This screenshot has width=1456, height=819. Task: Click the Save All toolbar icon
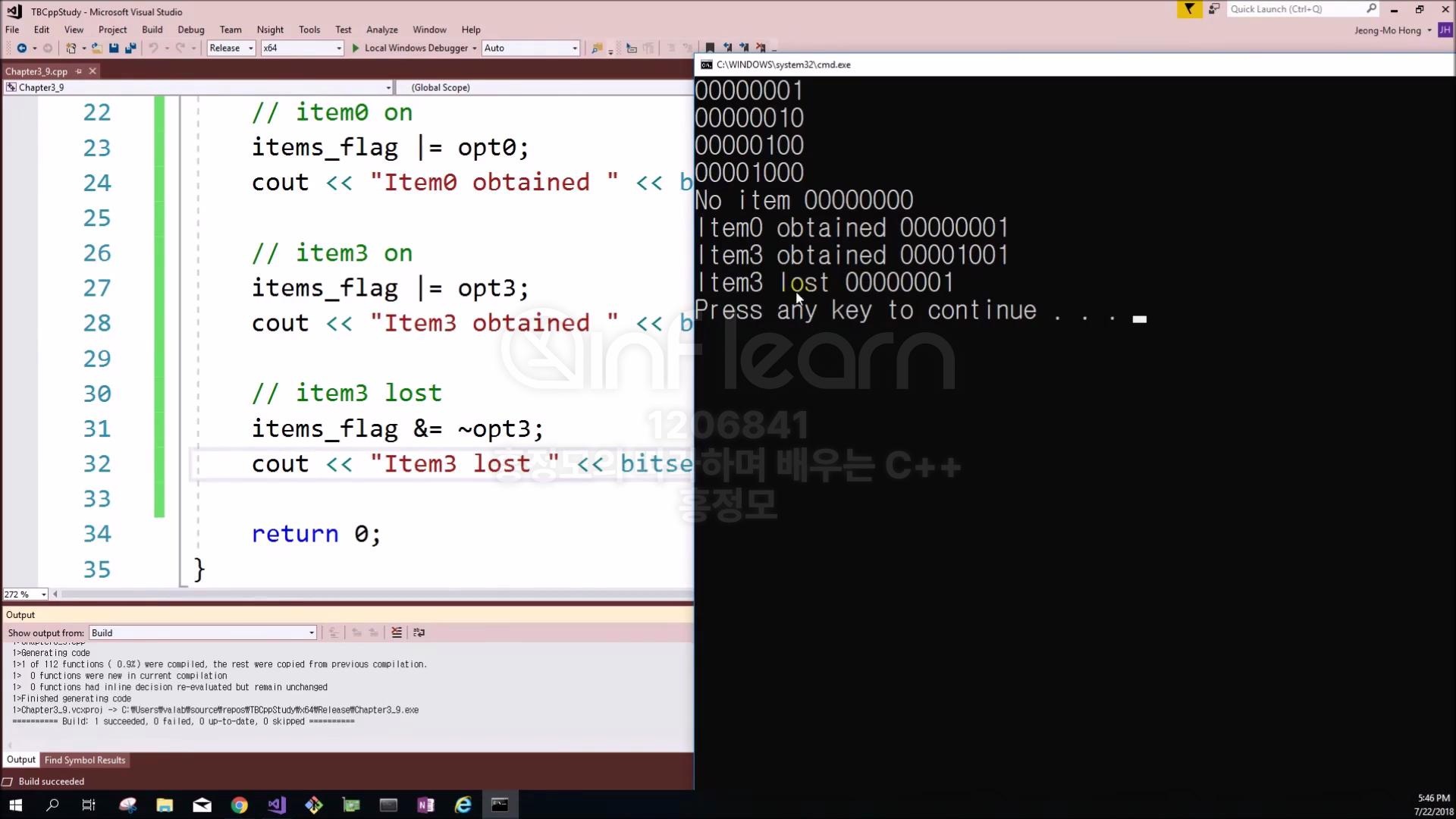[x=130, y=48]
